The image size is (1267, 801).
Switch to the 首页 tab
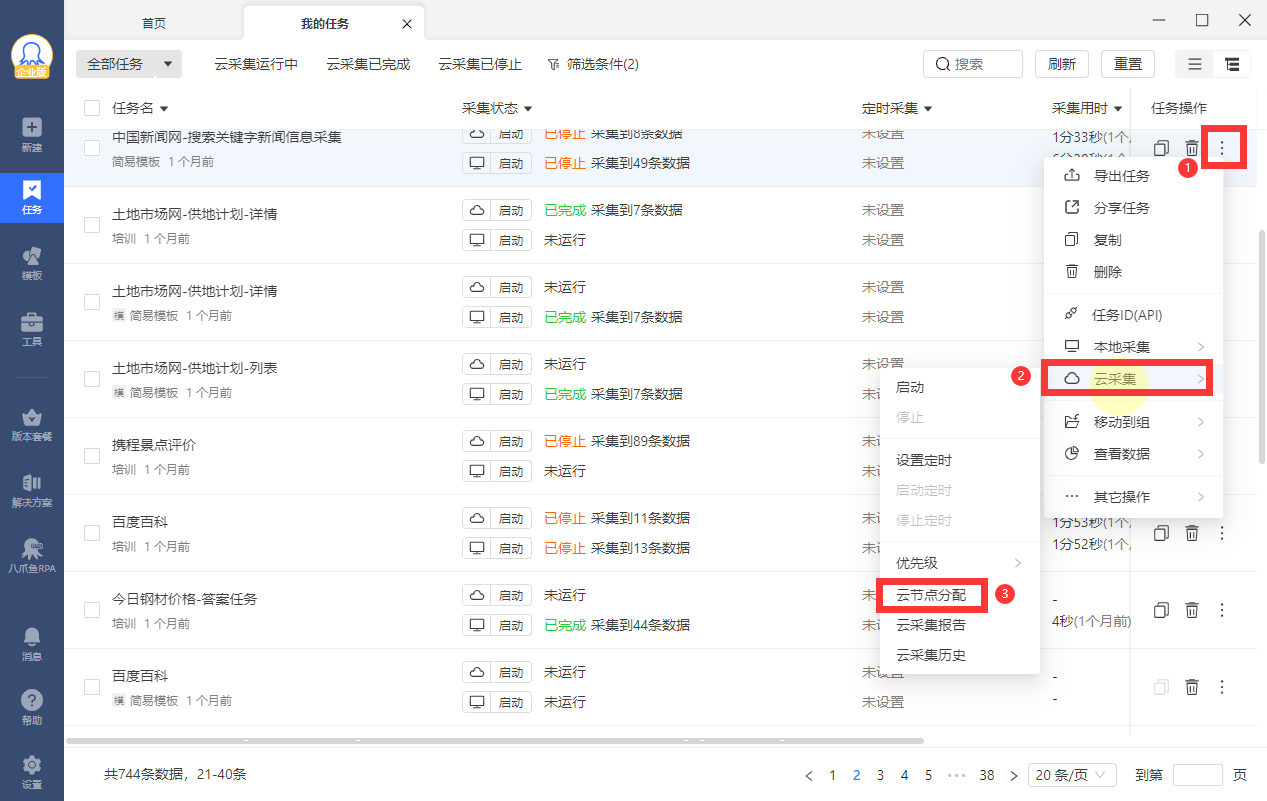point(154,23)
